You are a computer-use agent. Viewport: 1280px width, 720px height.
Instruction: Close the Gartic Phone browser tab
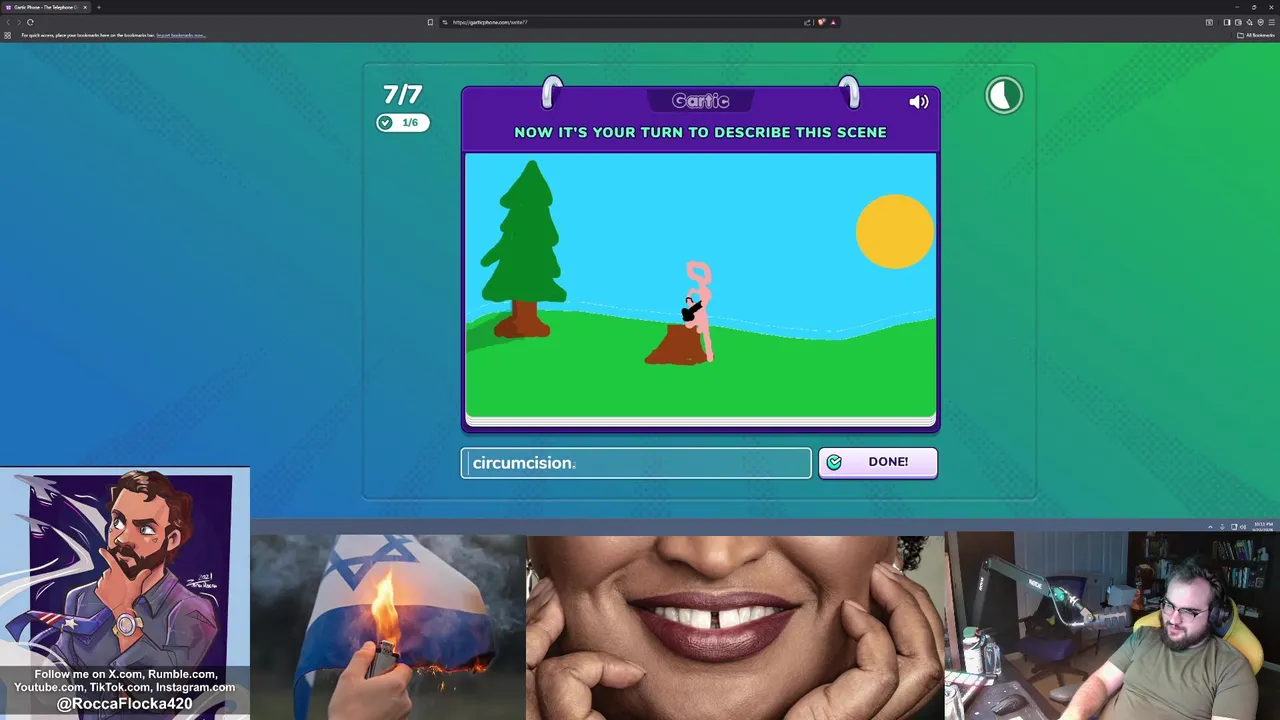click(85, 7)
